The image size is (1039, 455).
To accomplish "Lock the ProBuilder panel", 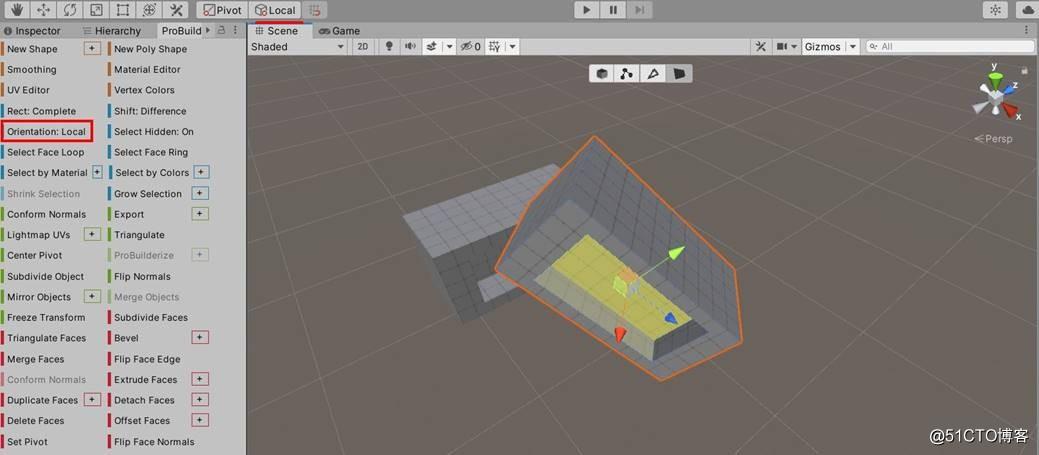I will [x=222, y=30].
